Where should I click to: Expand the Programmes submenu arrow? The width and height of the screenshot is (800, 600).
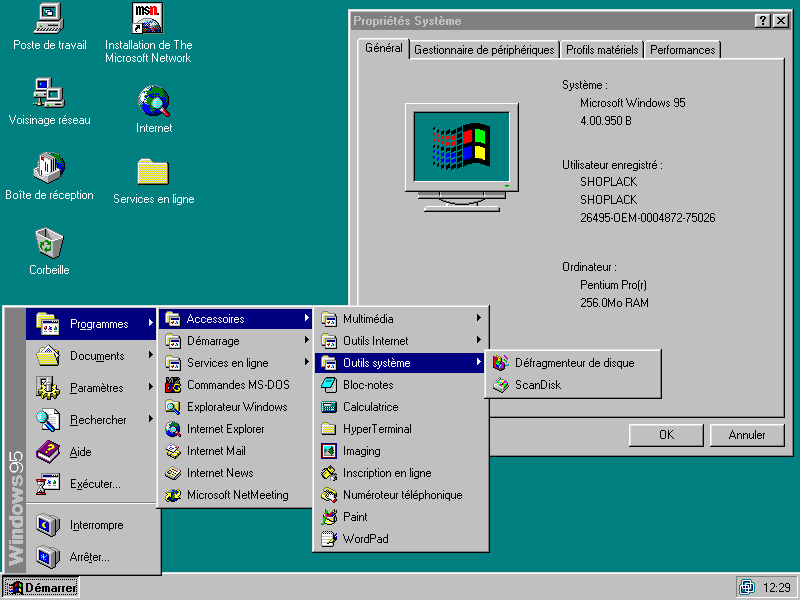[151, 322]
